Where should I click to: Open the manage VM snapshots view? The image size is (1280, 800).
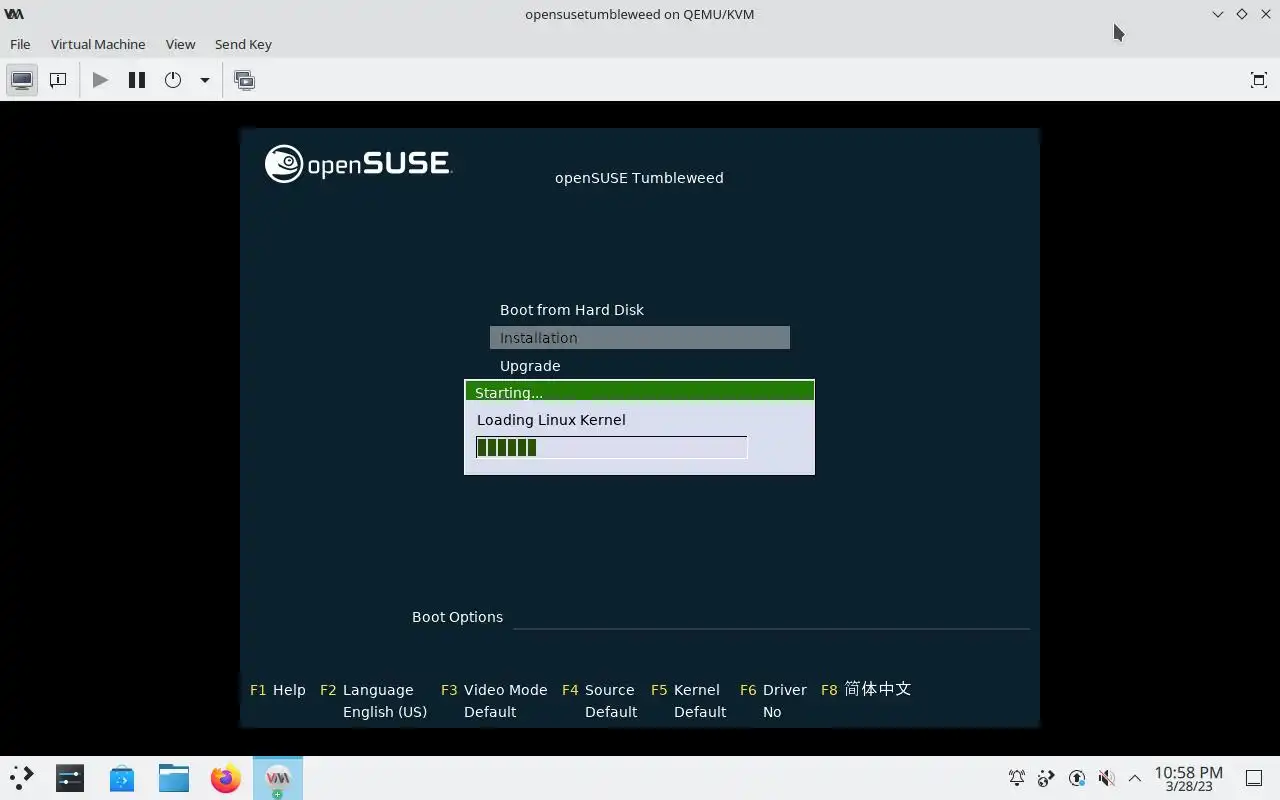244,80
